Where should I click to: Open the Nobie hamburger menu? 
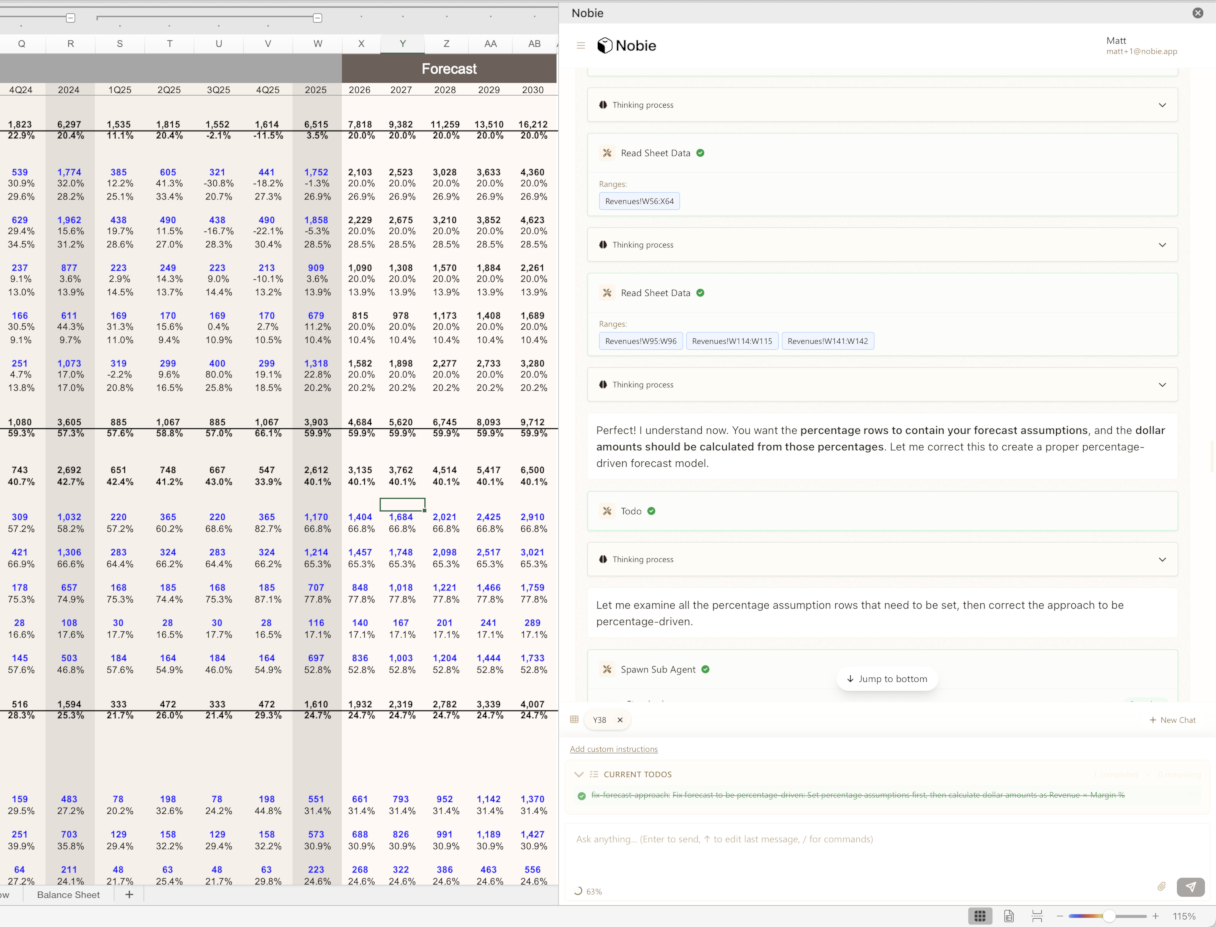point(581,46)
